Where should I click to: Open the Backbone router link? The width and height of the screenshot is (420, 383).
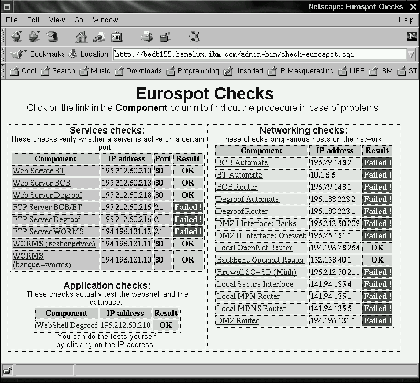coord(260,260)
